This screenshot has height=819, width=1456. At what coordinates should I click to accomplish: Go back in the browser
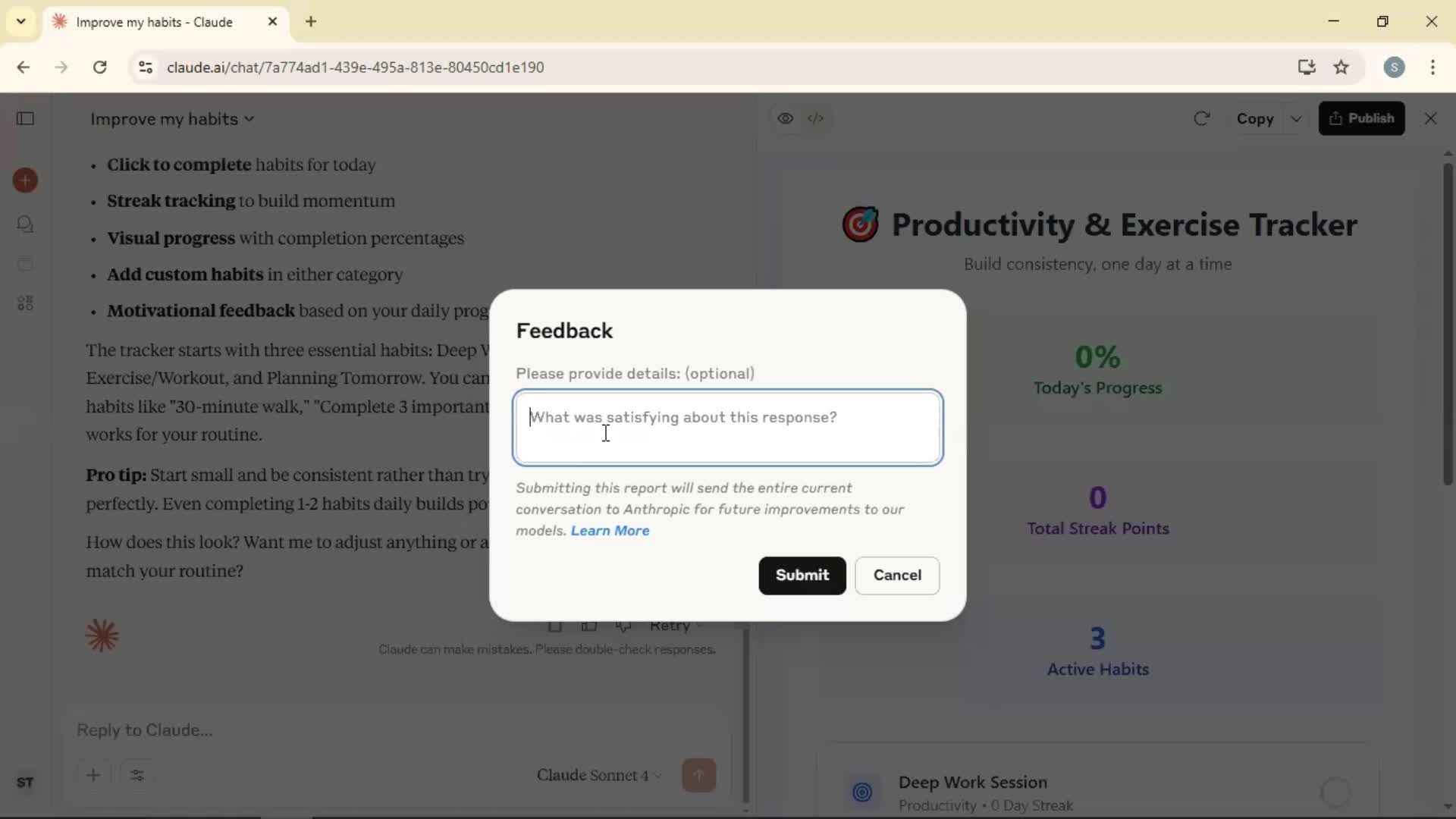(24, 67)
